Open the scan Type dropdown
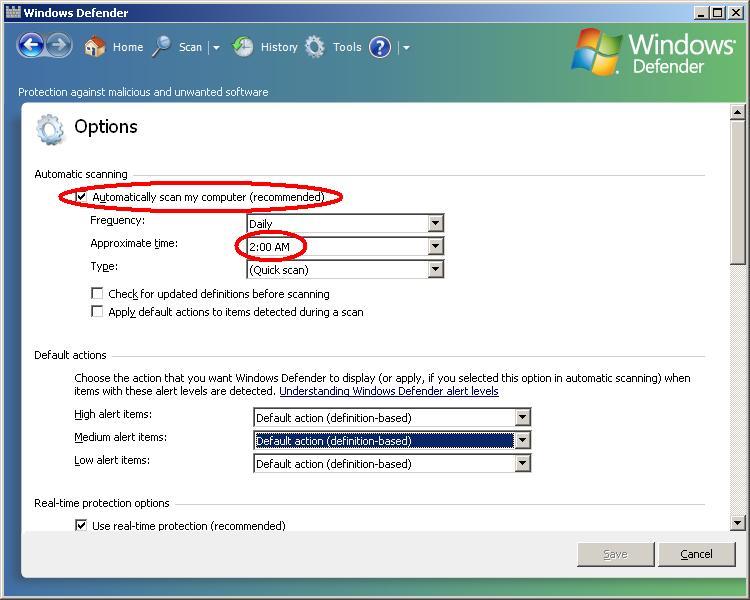Image resolution: width=750 pixels, height=600 pixels. click(435, 269)
